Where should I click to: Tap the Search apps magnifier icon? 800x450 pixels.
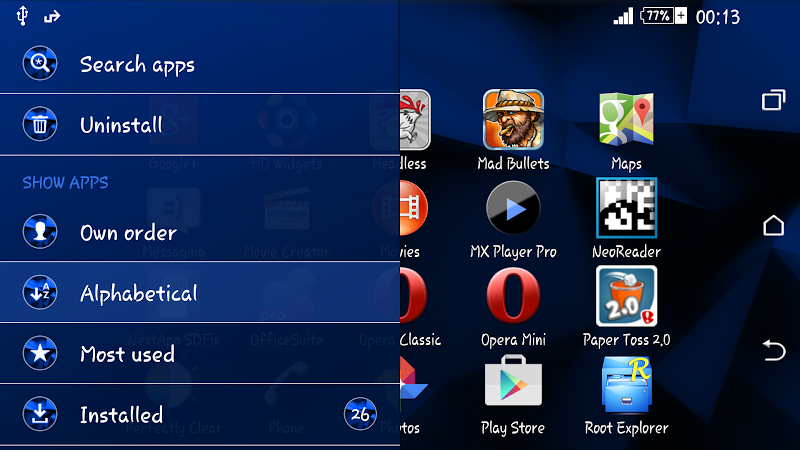click(40, 63)
